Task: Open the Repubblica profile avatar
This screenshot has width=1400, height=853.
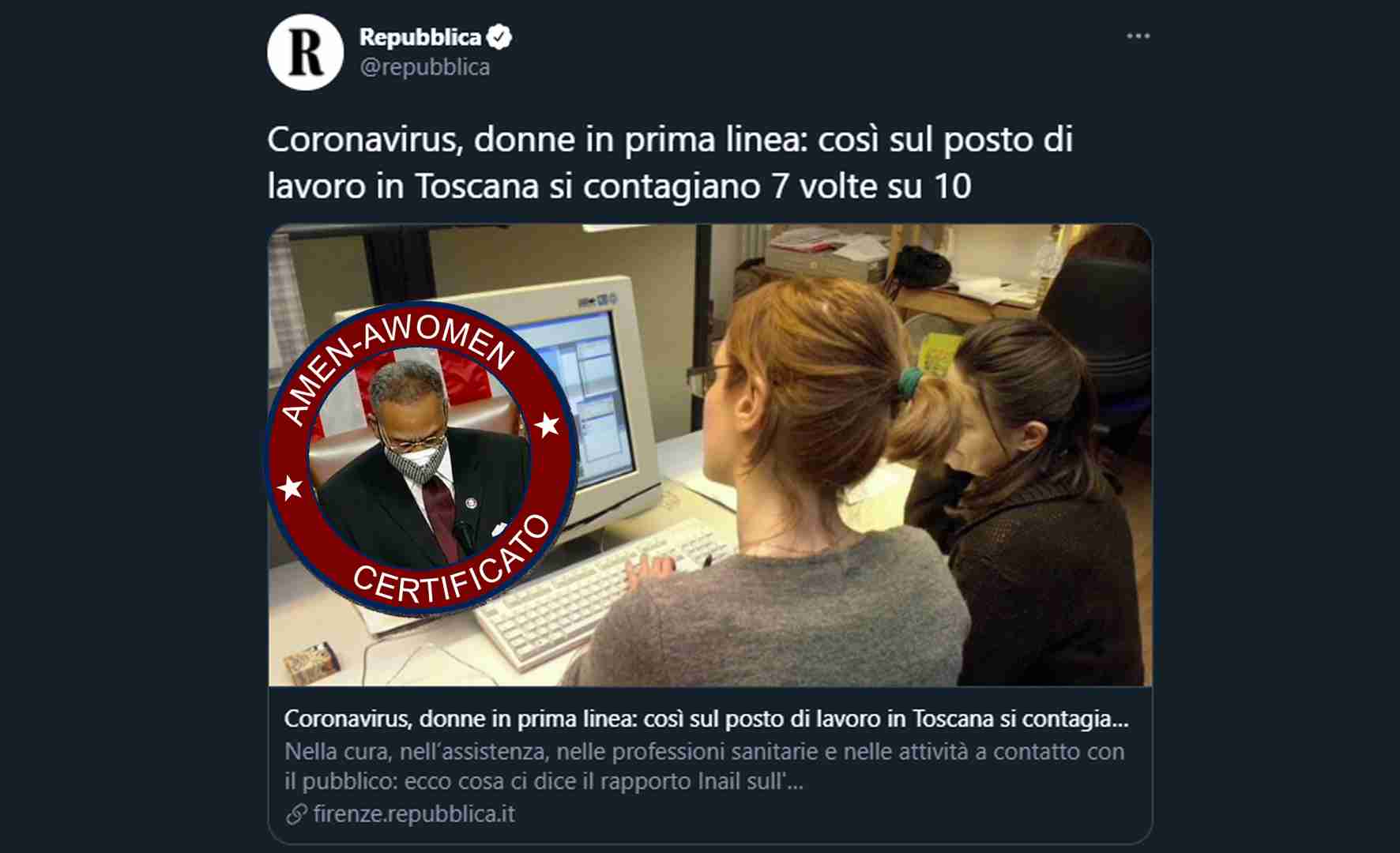Action: click(x=305, y=52)
